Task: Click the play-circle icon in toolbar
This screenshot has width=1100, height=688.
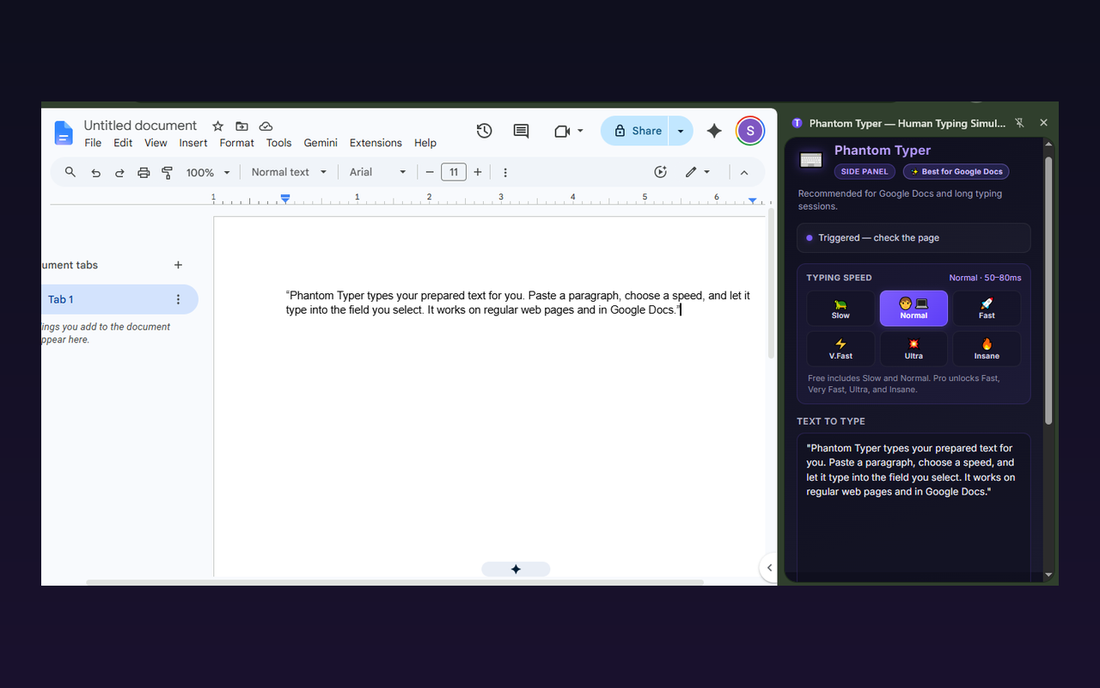Action: 660,172
